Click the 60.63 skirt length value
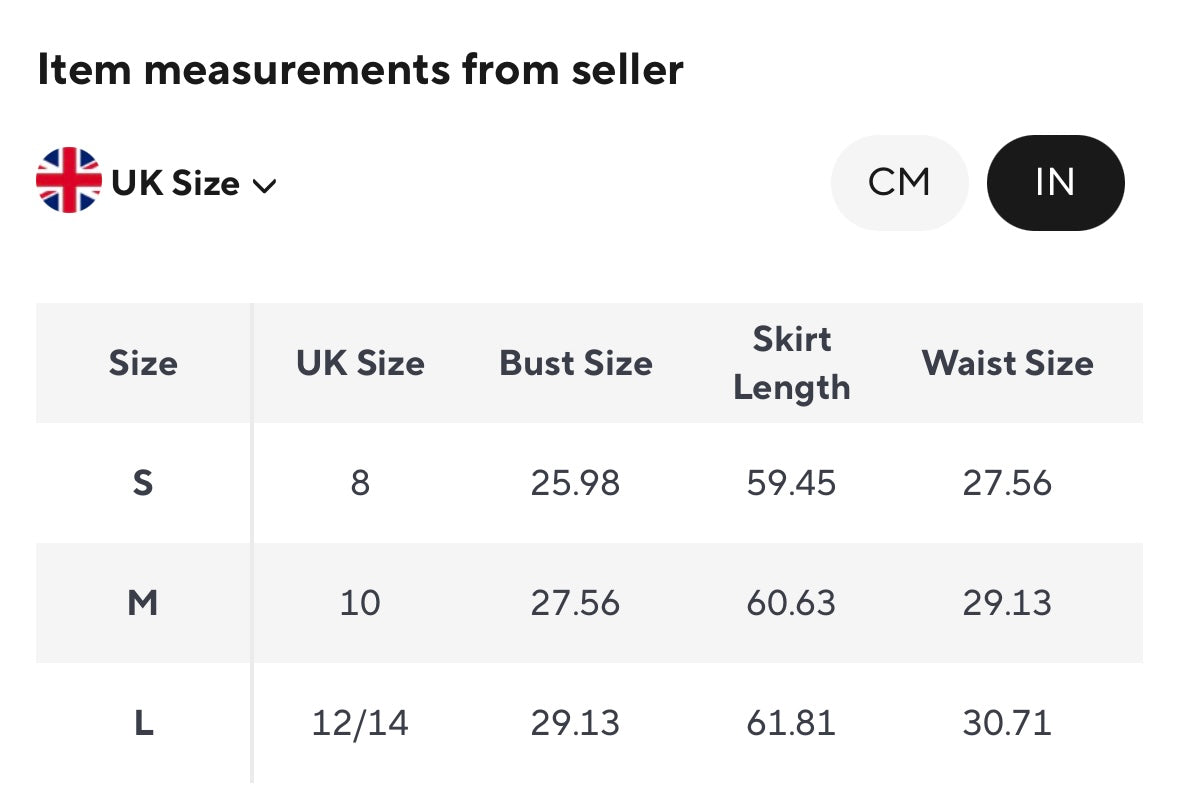This screenshot has width=1179, height=792. click(791, 603)
